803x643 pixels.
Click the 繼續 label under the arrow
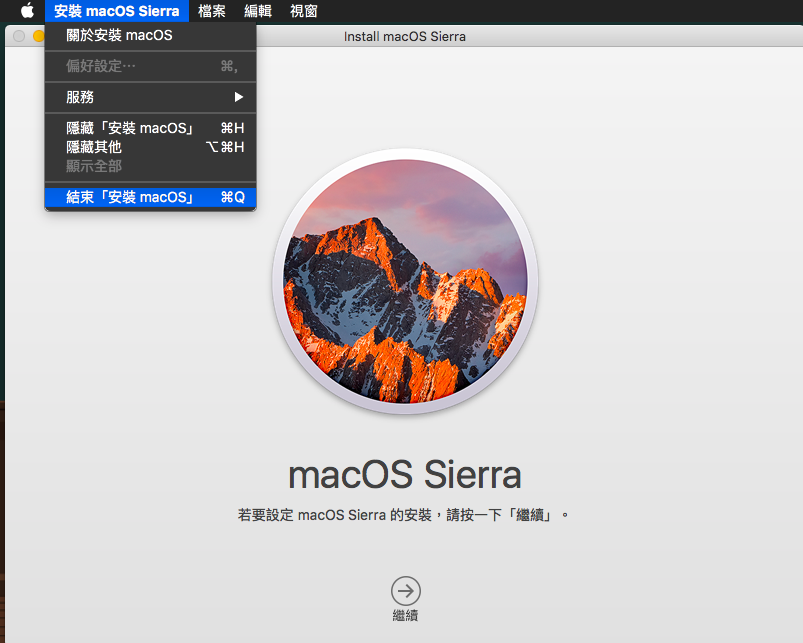coord(406,615)
